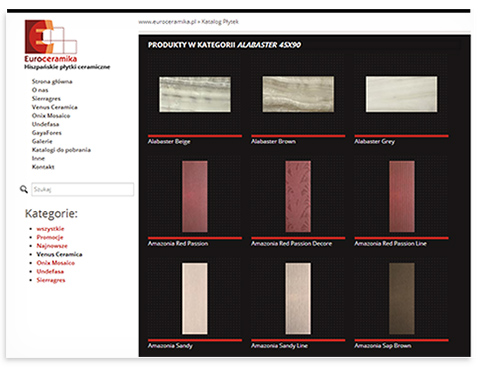The image size is (480, 377).
Task: View the Amazonia Red Passion Decore tile
Action: (x=298, y=197)
